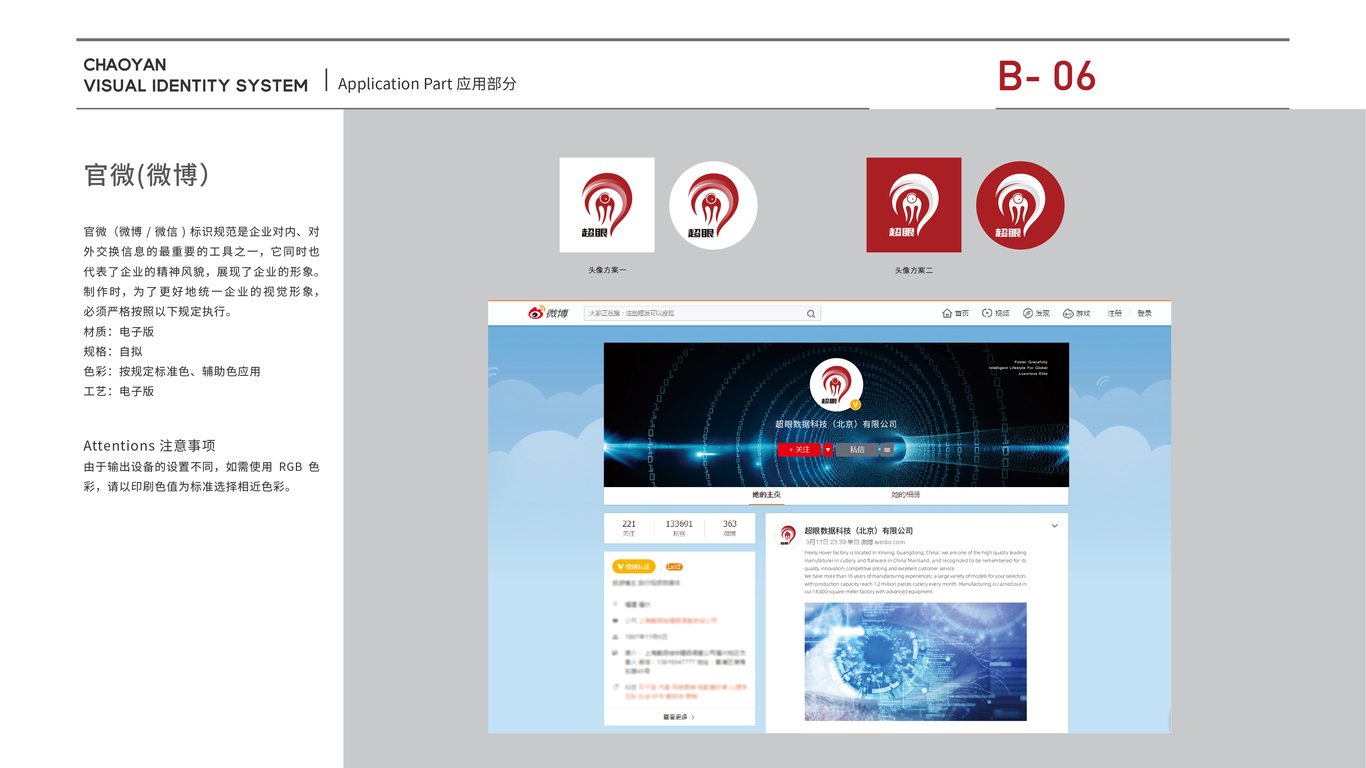Click the post author company name

point(859,531)
